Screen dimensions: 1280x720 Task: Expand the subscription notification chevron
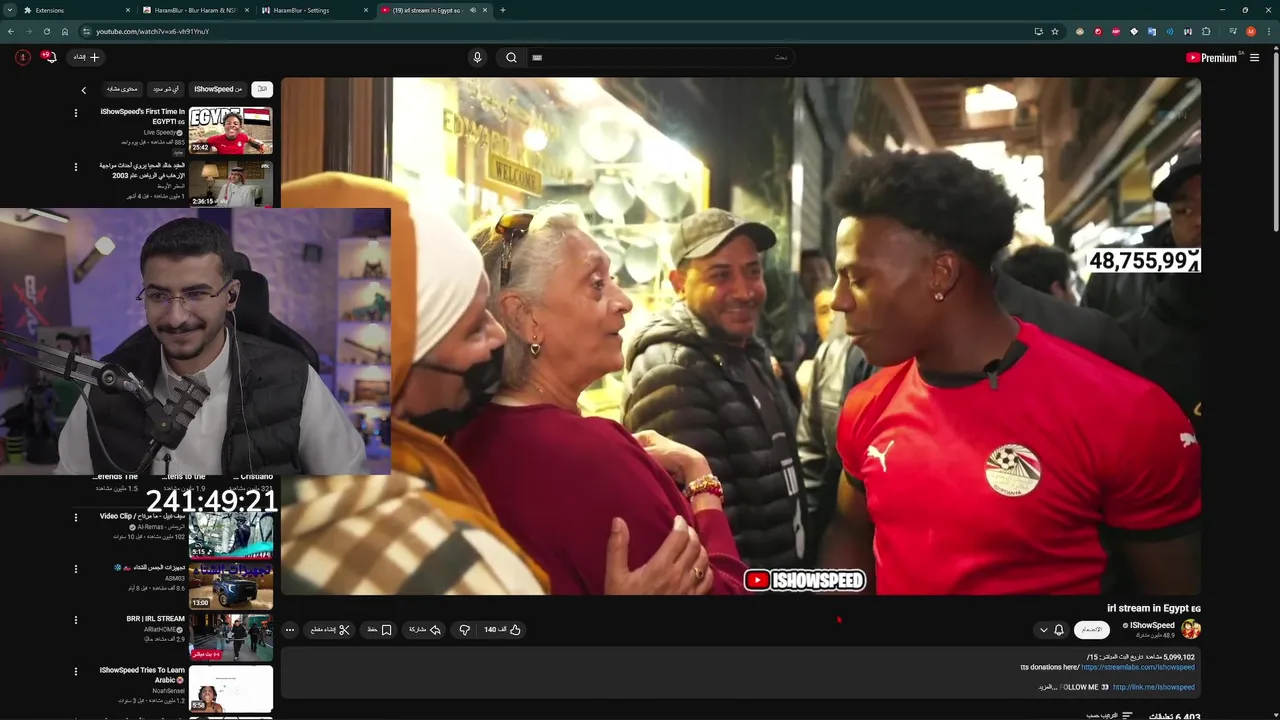pyautogui.click(x=1044, y=630)
